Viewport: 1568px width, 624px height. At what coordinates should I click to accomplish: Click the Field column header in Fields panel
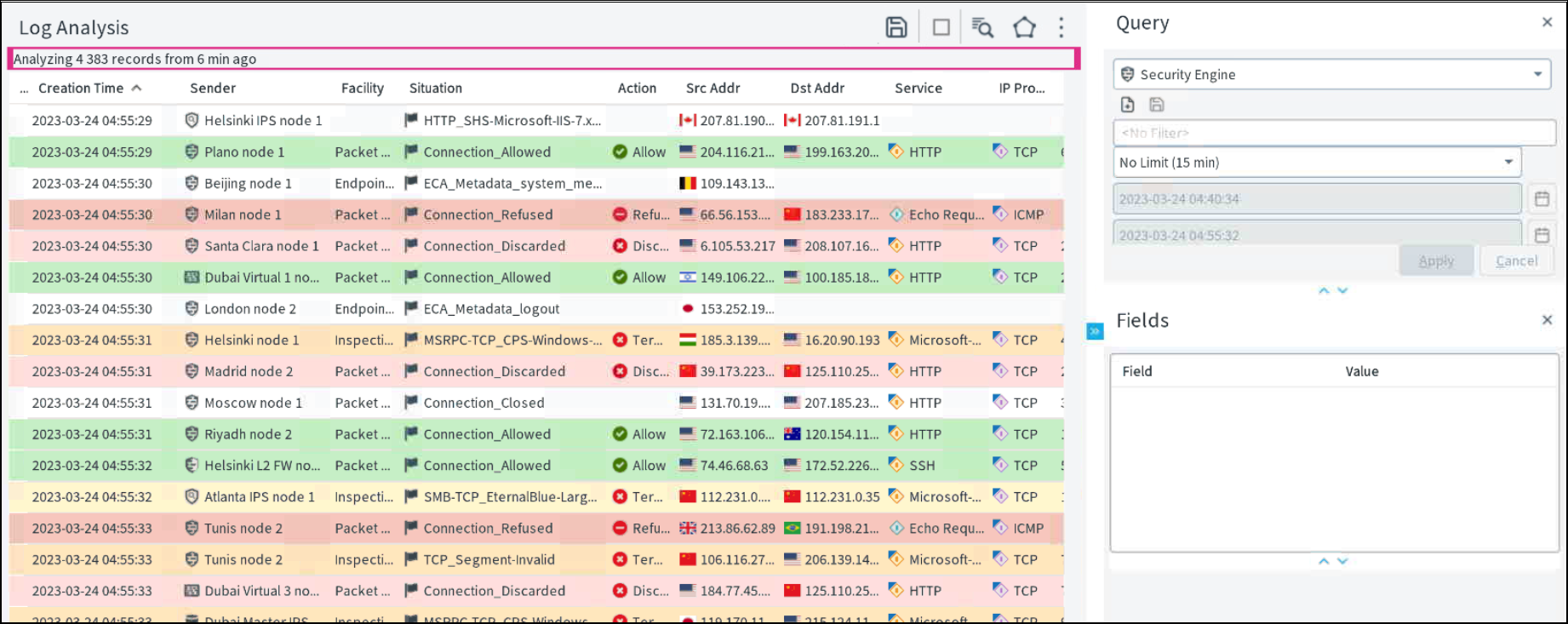click(x=1136, y=371)
